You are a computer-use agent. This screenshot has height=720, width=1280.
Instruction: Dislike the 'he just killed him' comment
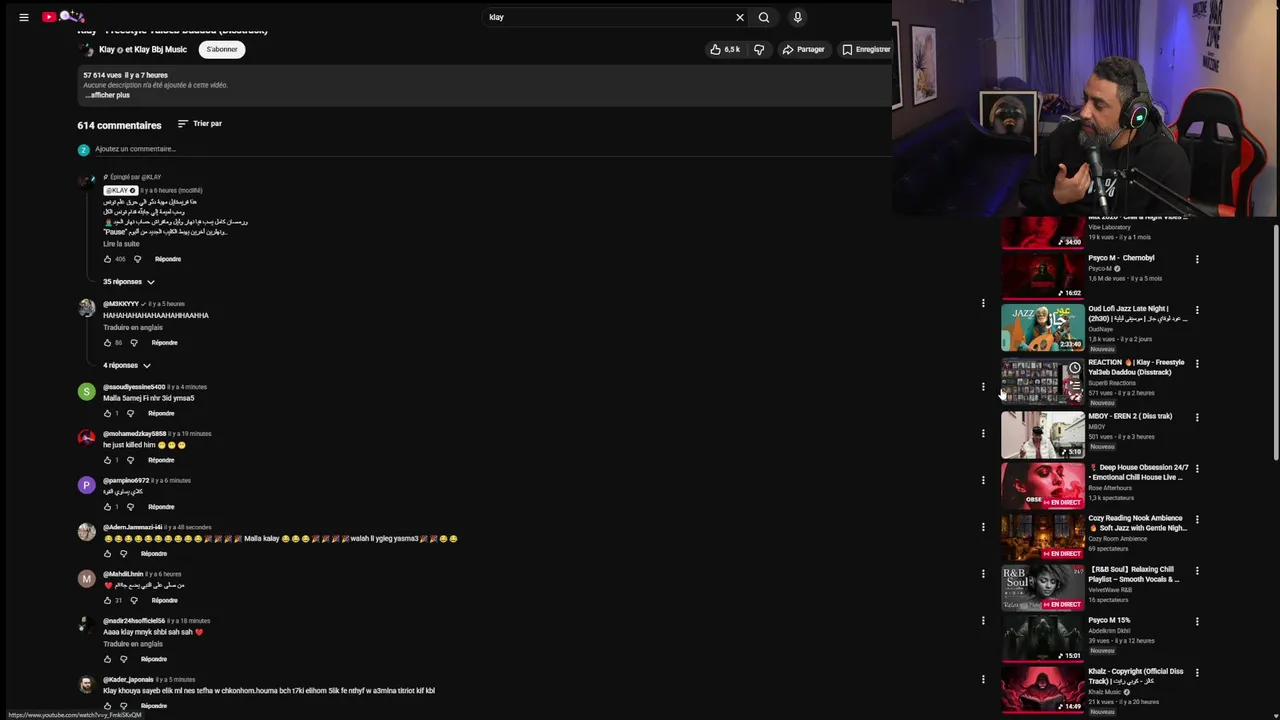point(130,460)
